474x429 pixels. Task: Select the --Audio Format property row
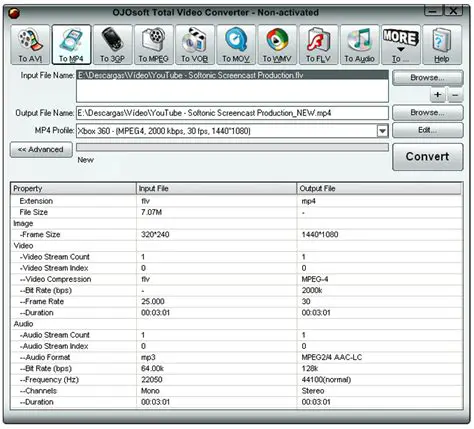236,357
